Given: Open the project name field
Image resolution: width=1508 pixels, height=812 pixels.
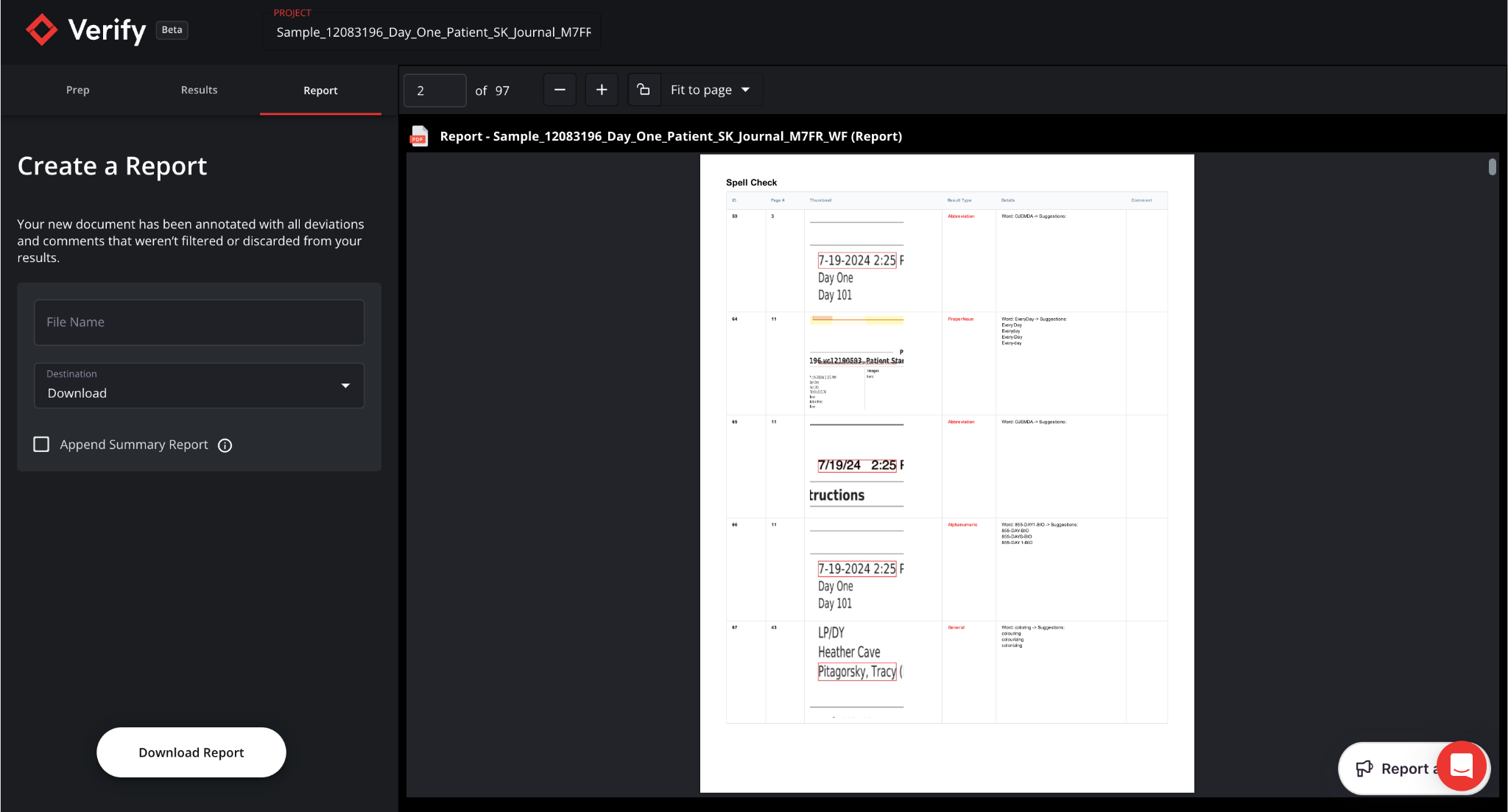Looking at the screenshot, I should (x=432, y=32).
